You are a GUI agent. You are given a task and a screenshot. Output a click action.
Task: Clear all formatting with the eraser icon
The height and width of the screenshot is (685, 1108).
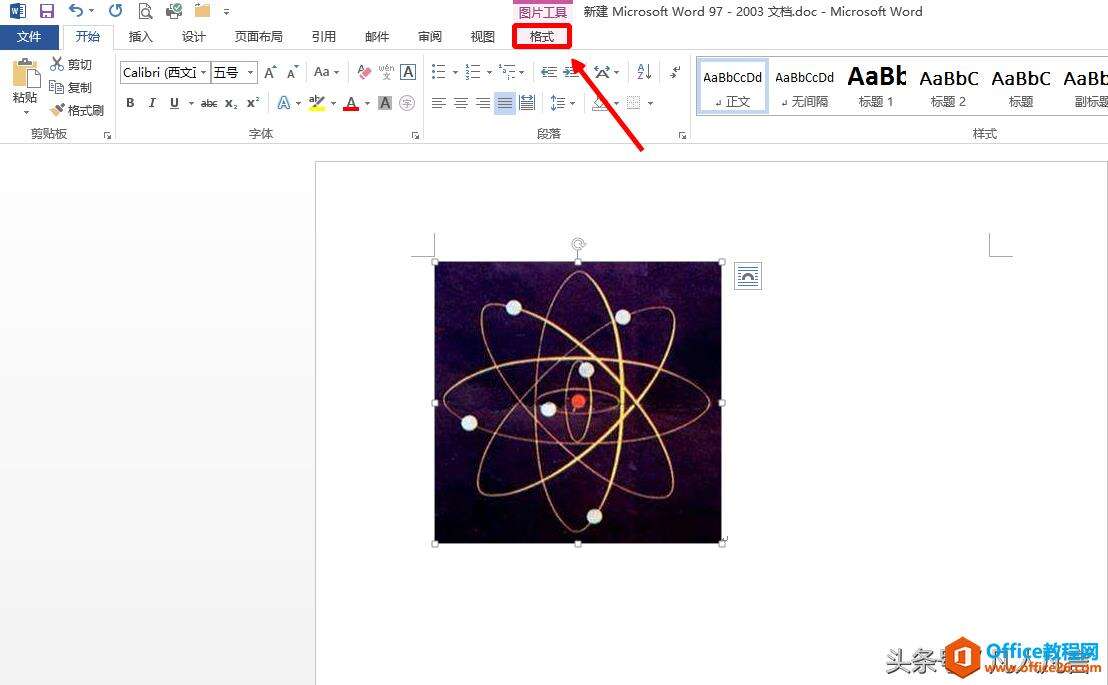pyautogui.click(x=364, y=72)
